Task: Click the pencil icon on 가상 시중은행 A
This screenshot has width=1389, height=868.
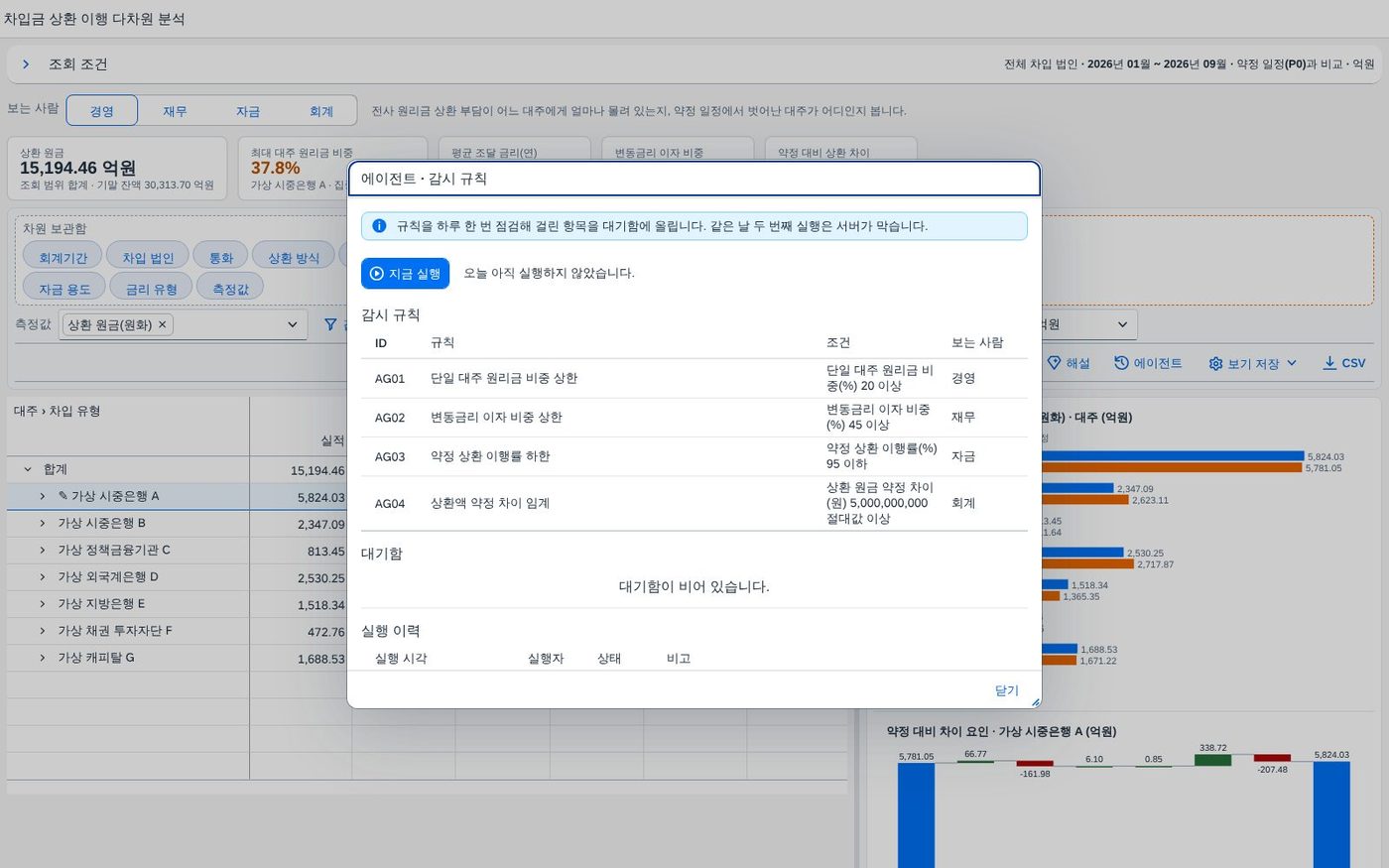Action: [63, 496]
